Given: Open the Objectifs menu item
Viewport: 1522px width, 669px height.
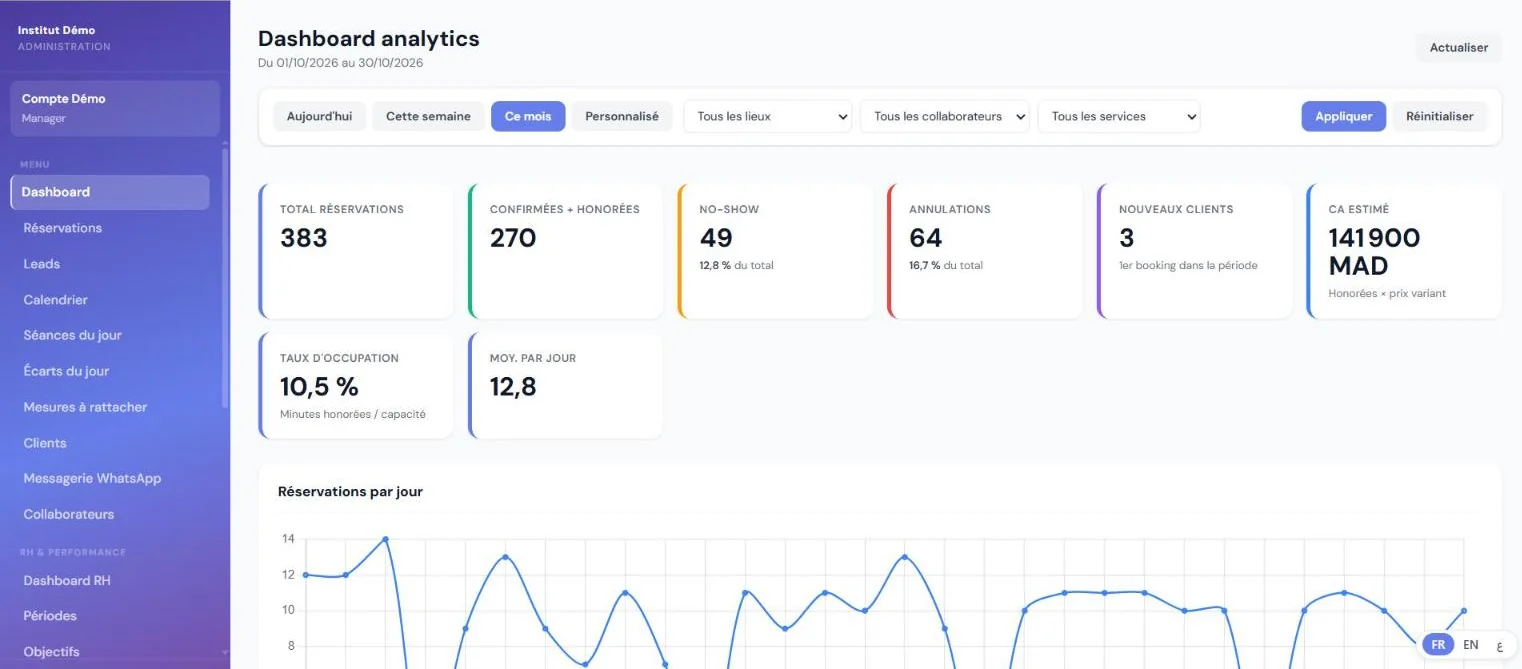Looking at the screenshot, I should pyautogui.click(x=110, y=652).
